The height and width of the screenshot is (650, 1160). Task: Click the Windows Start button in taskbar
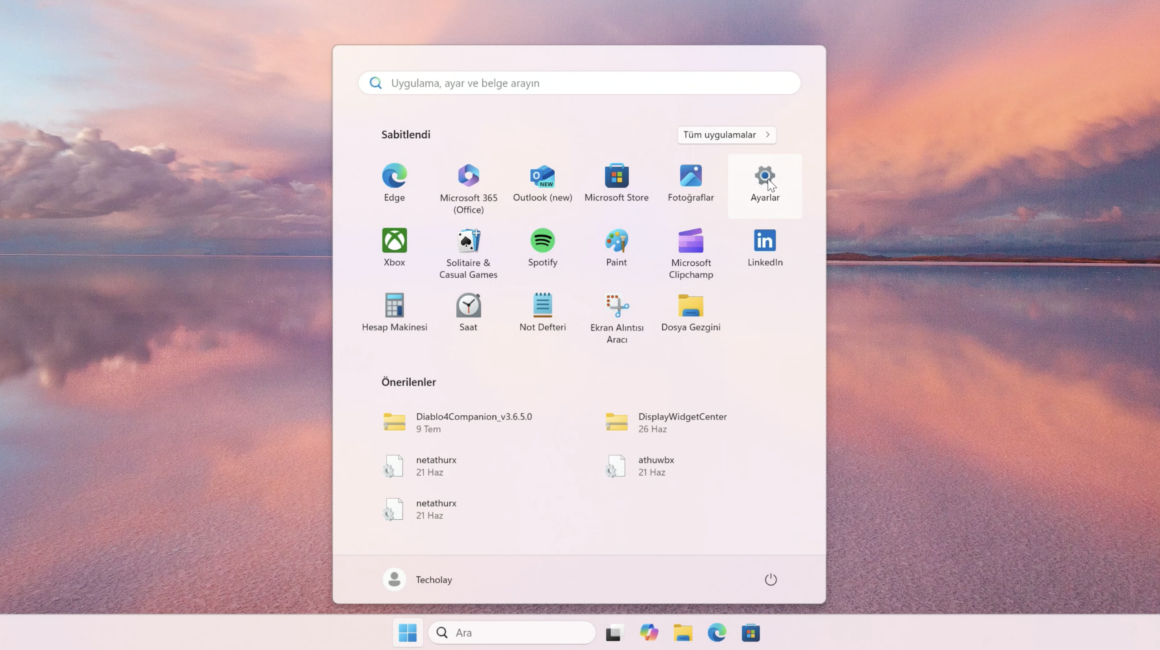pyautogui.click(x=408, y=632)
